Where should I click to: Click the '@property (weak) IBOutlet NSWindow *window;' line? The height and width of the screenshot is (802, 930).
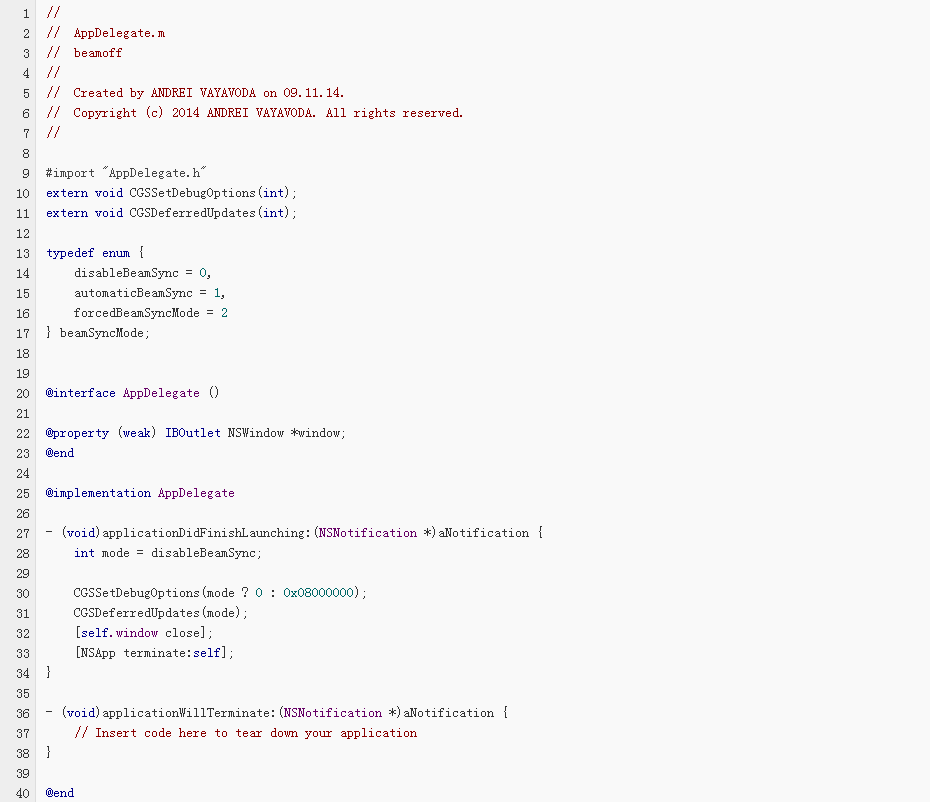pos(196,433)
